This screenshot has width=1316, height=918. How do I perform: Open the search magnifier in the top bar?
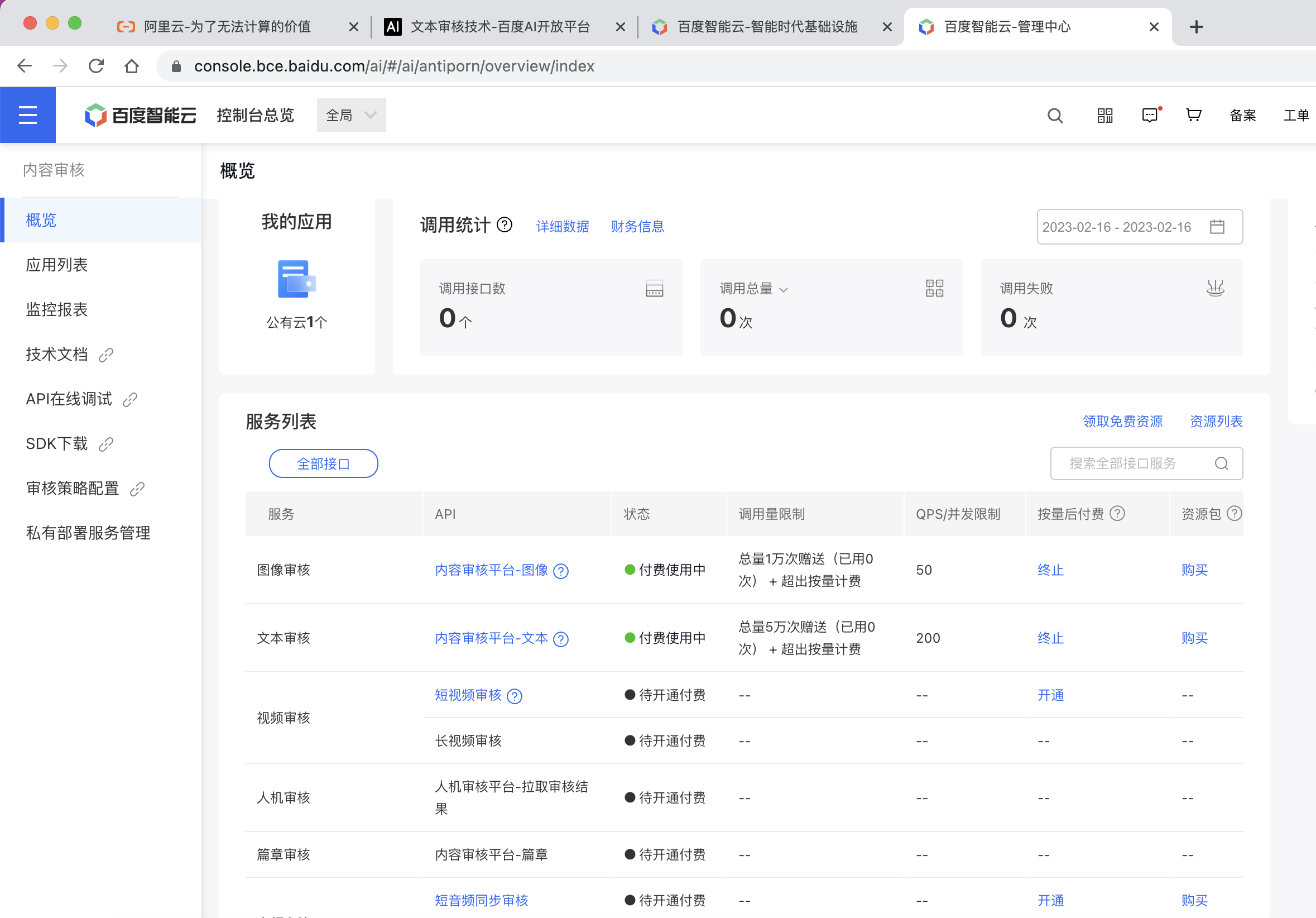1055,116
